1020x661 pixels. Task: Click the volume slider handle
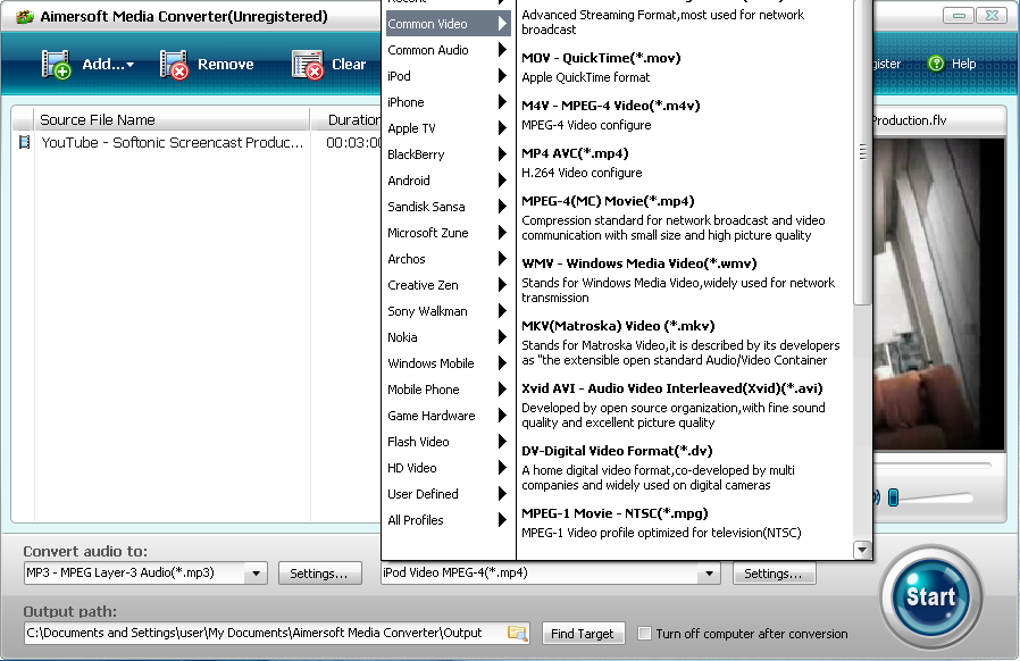[893, 498]
